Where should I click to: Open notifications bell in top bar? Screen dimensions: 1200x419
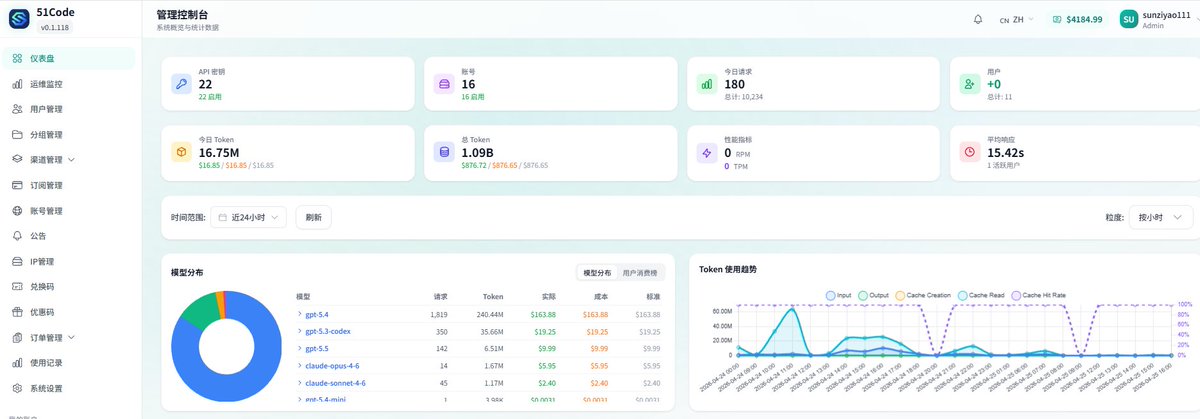[977, 19]
